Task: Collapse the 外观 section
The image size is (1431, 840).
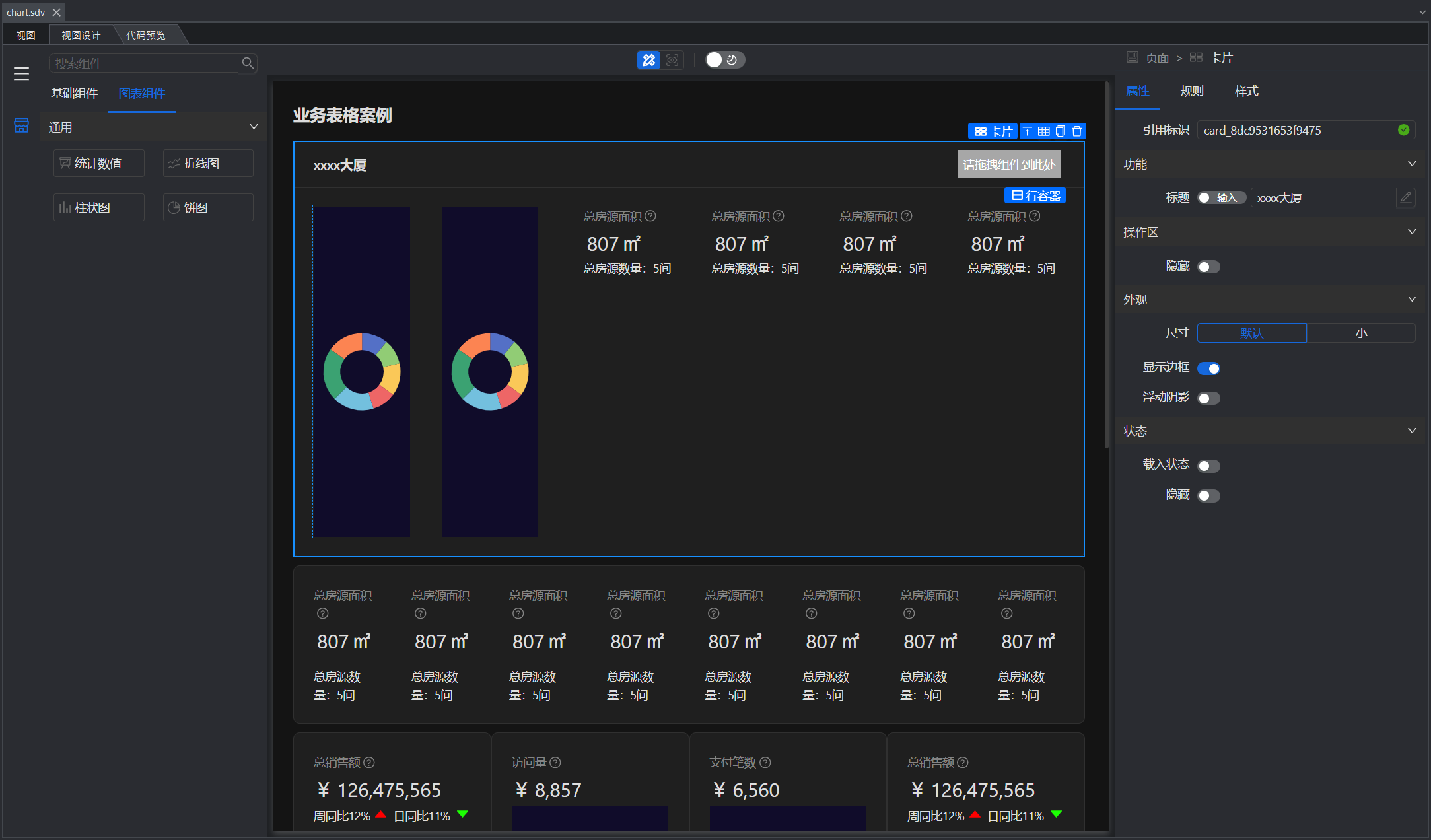Action: pos(1412,299)
